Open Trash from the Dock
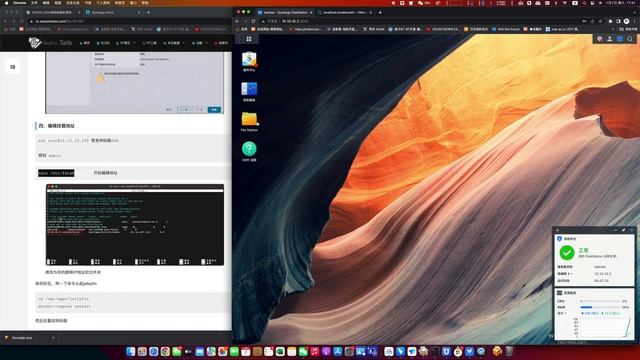 [509, 351]
